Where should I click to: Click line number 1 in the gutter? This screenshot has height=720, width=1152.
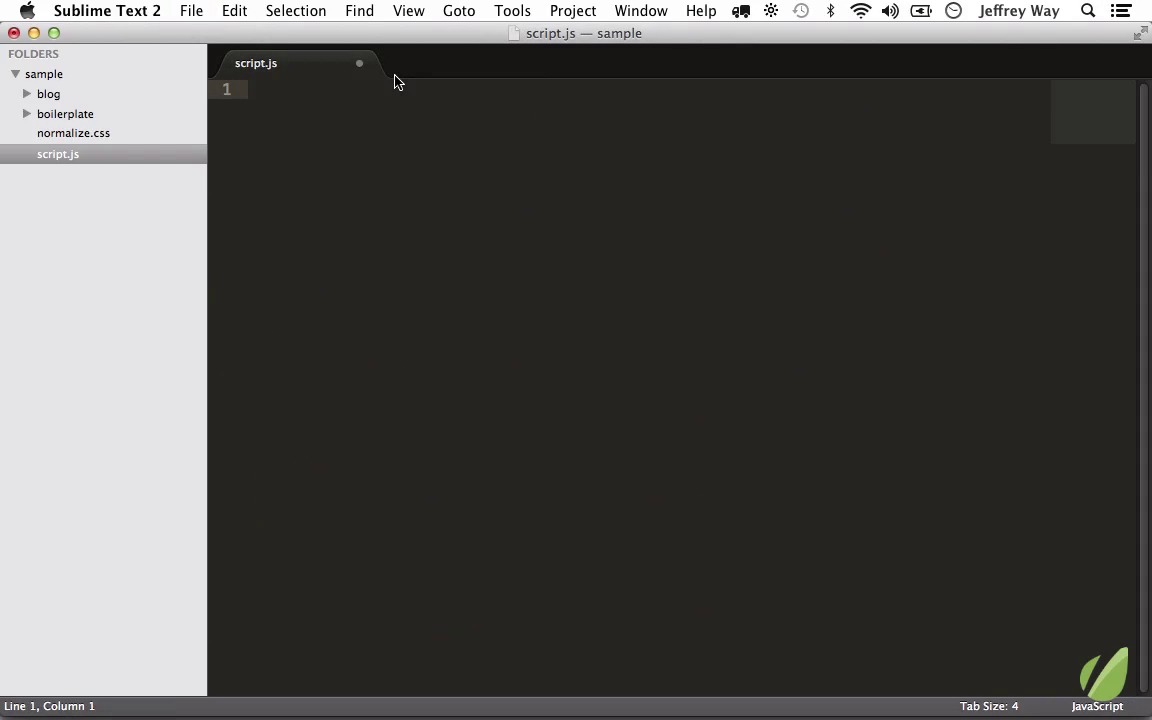[227, 89]
